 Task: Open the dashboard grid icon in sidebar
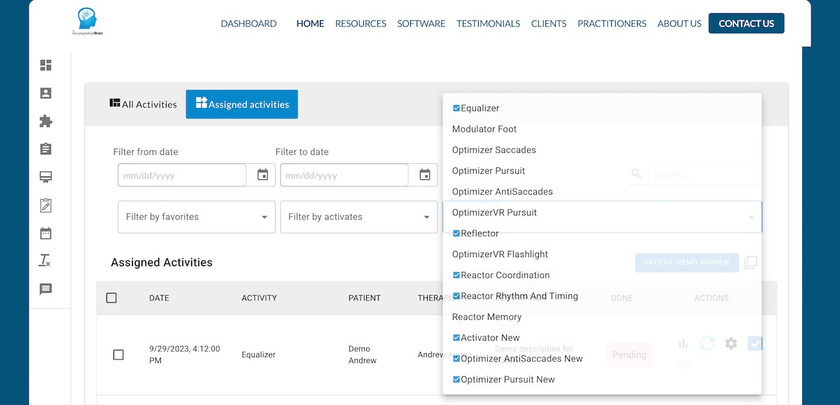pyautogui.click(x=46, y=65)
